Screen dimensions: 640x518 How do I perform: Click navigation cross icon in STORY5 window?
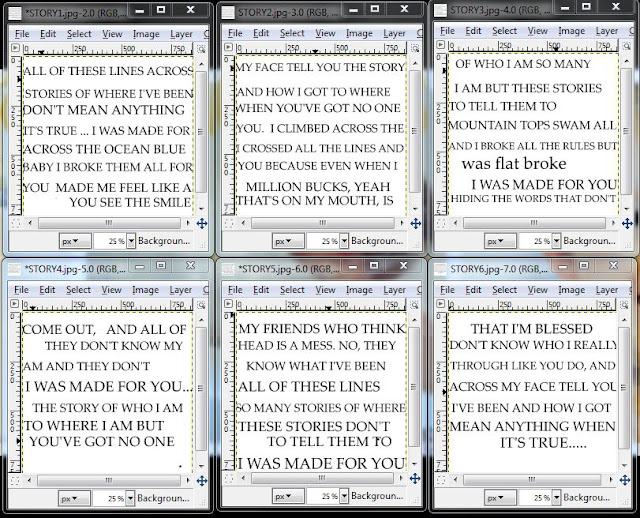point(415,478)
